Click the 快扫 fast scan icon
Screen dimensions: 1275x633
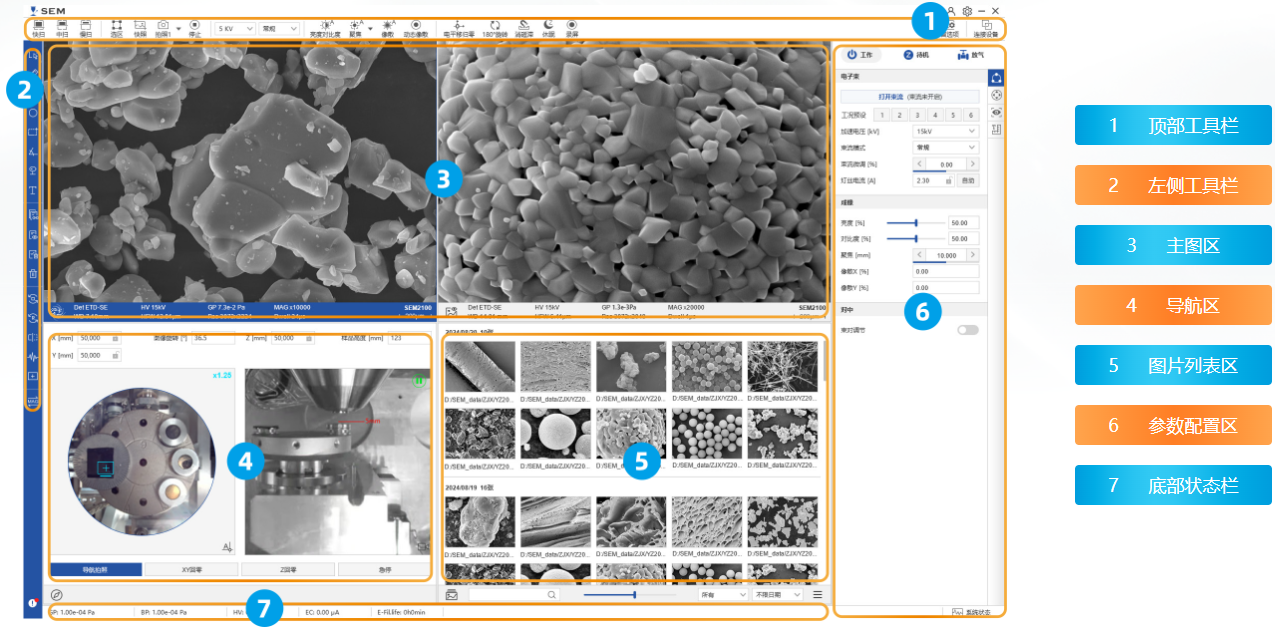[38, 24]
